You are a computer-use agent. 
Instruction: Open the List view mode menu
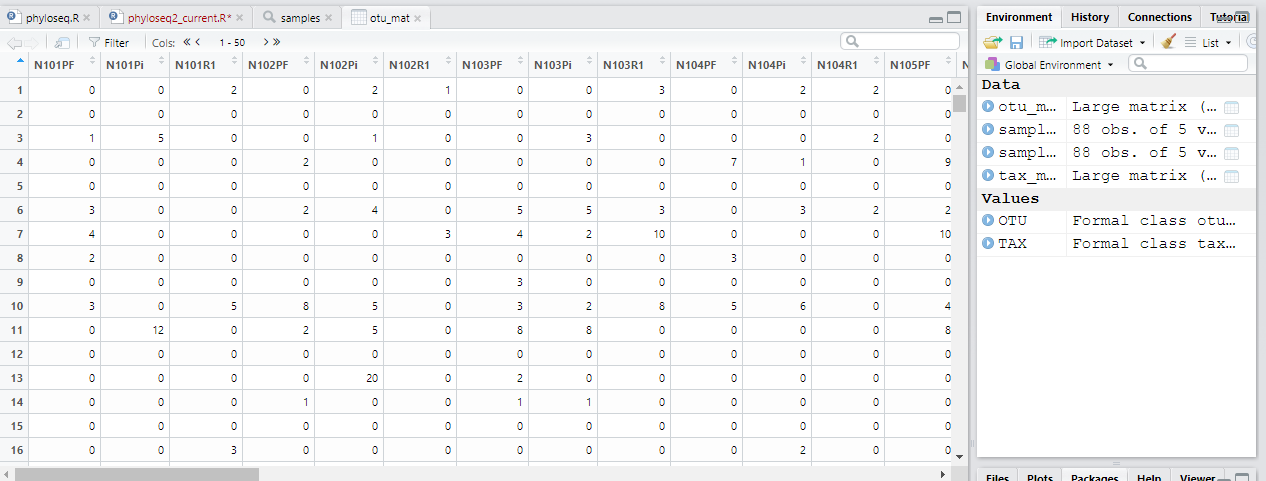point(1209,42)
